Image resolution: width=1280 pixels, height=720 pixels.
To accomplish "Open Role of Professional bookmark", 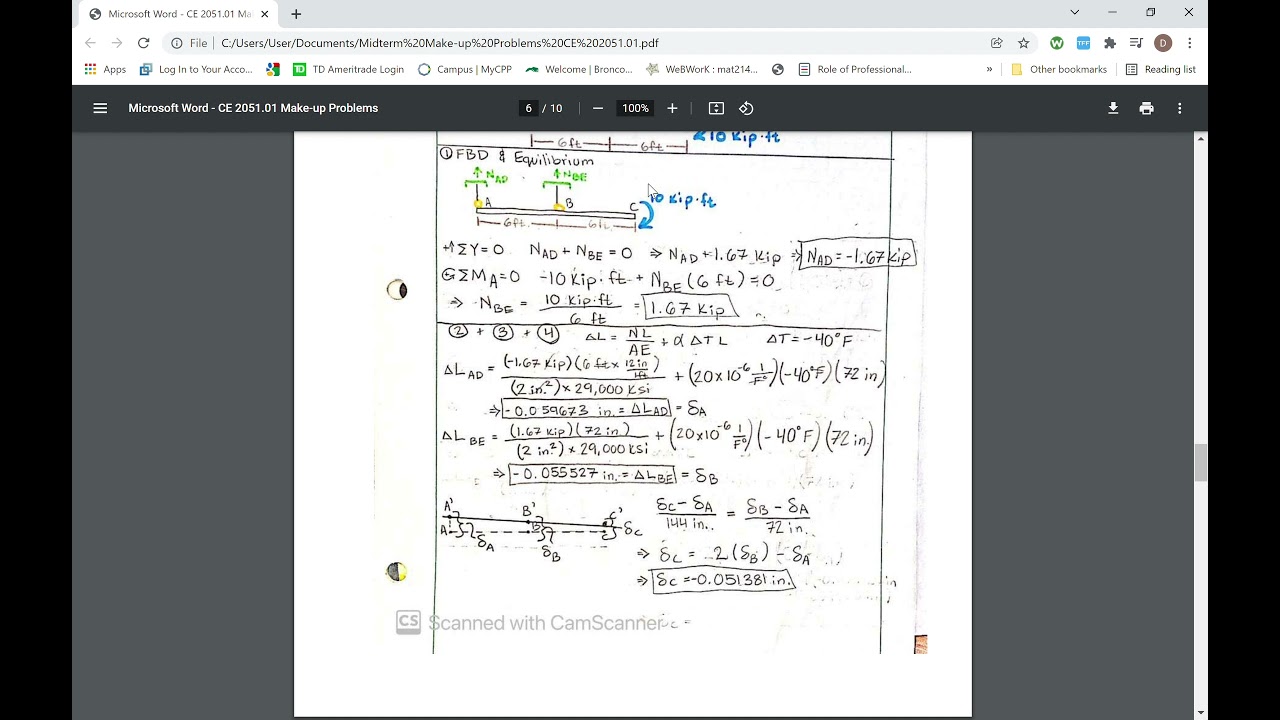I will pyautogui.click(x=855, y=69).
